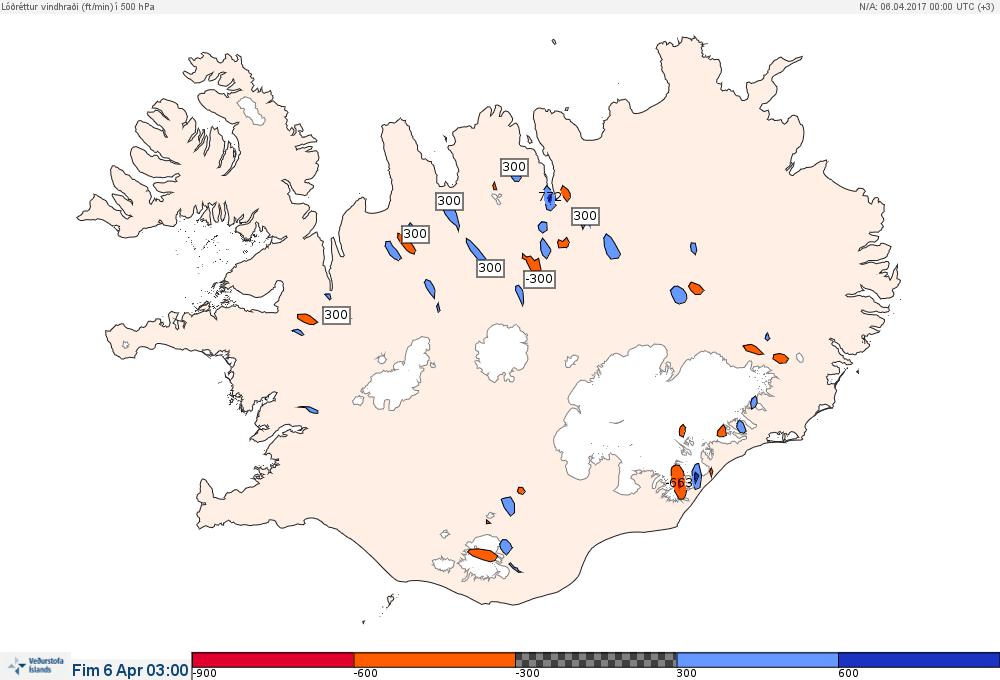Select the red legend segment for -900 to -600
This screenshot has height=680, width=1000.
(273, 660)
